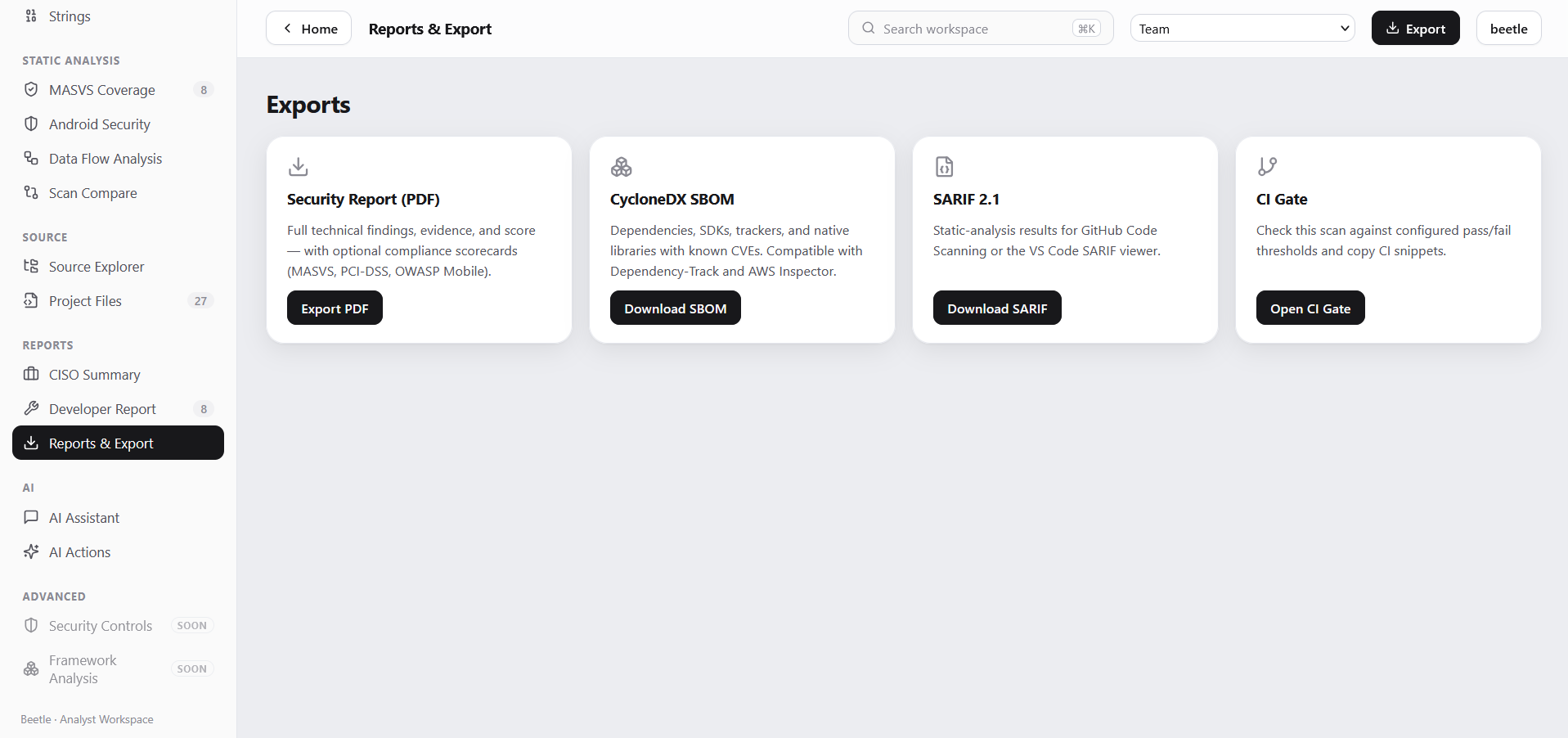
Task: Click Download SARIF button
Action: click(x=997, y=308)
